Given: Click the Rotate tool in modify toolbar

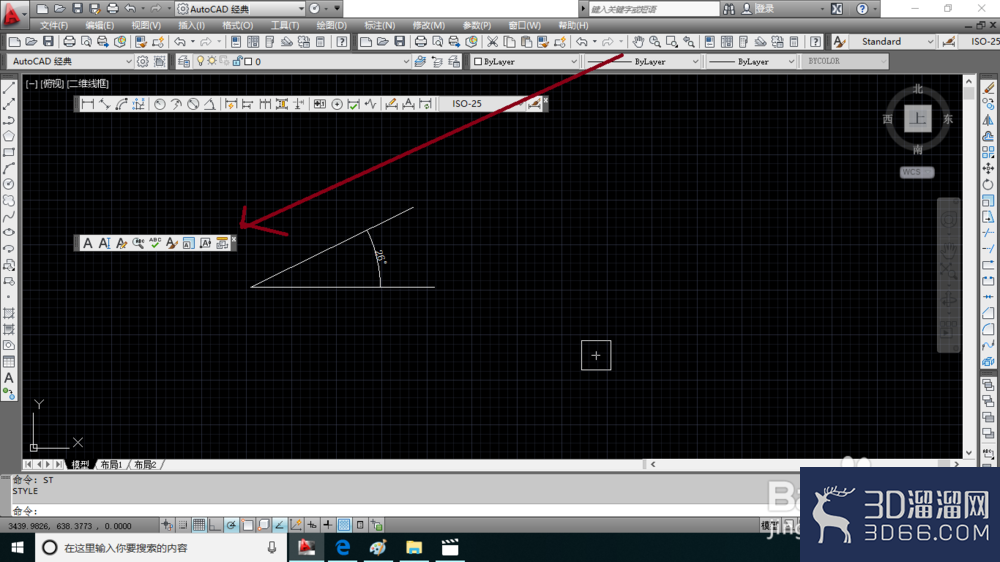Looking at the screenshot, I should tap(988, 184).
